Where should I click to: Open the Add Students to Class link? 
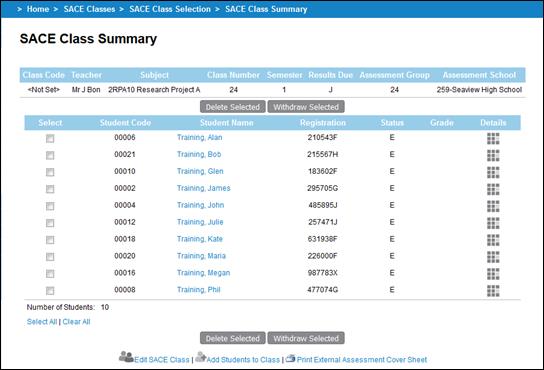tap(243, 360)
